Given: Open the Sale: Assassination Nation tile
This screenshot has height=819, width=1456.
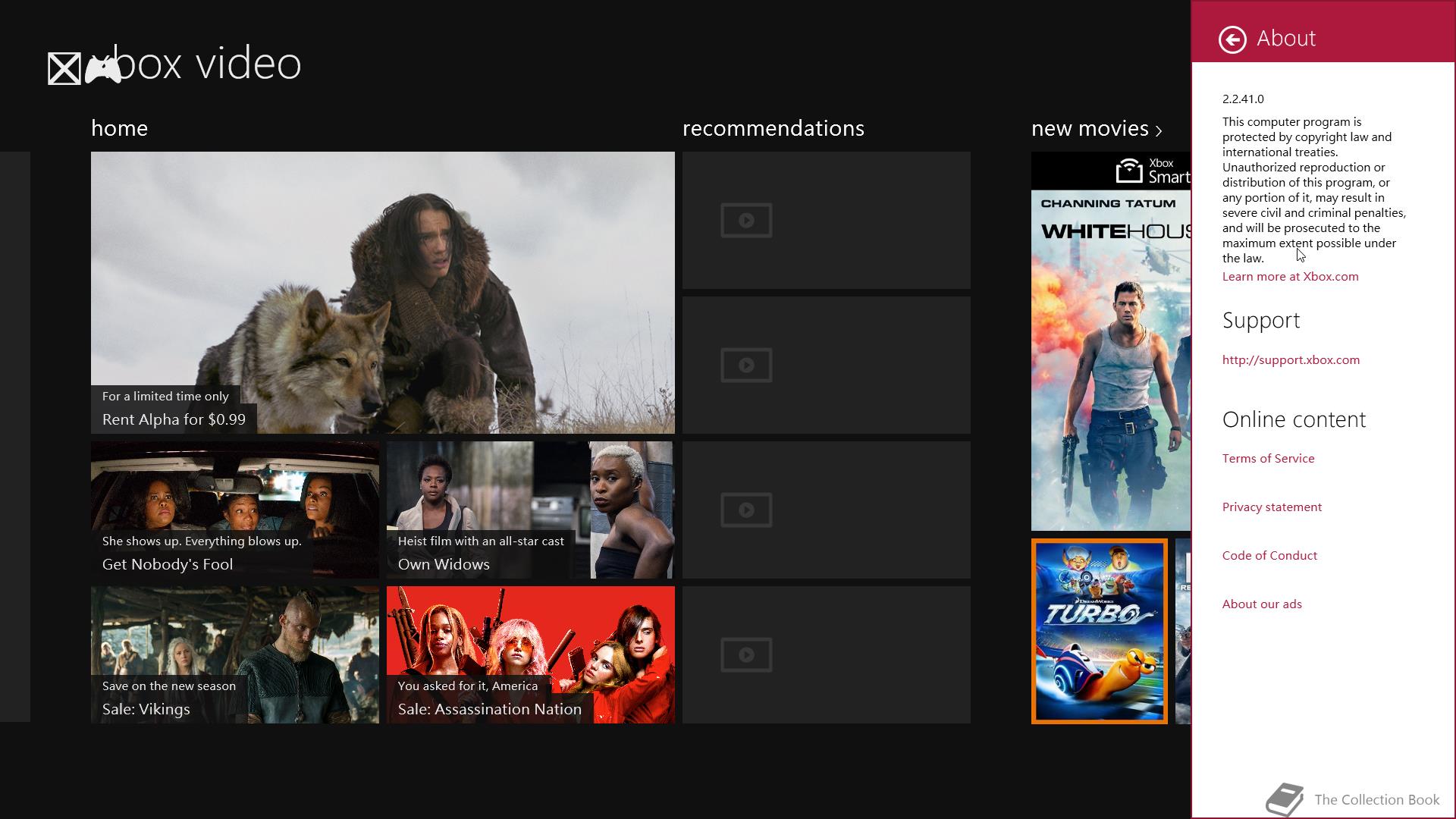Looking at the screenshot, I should 530,654.
